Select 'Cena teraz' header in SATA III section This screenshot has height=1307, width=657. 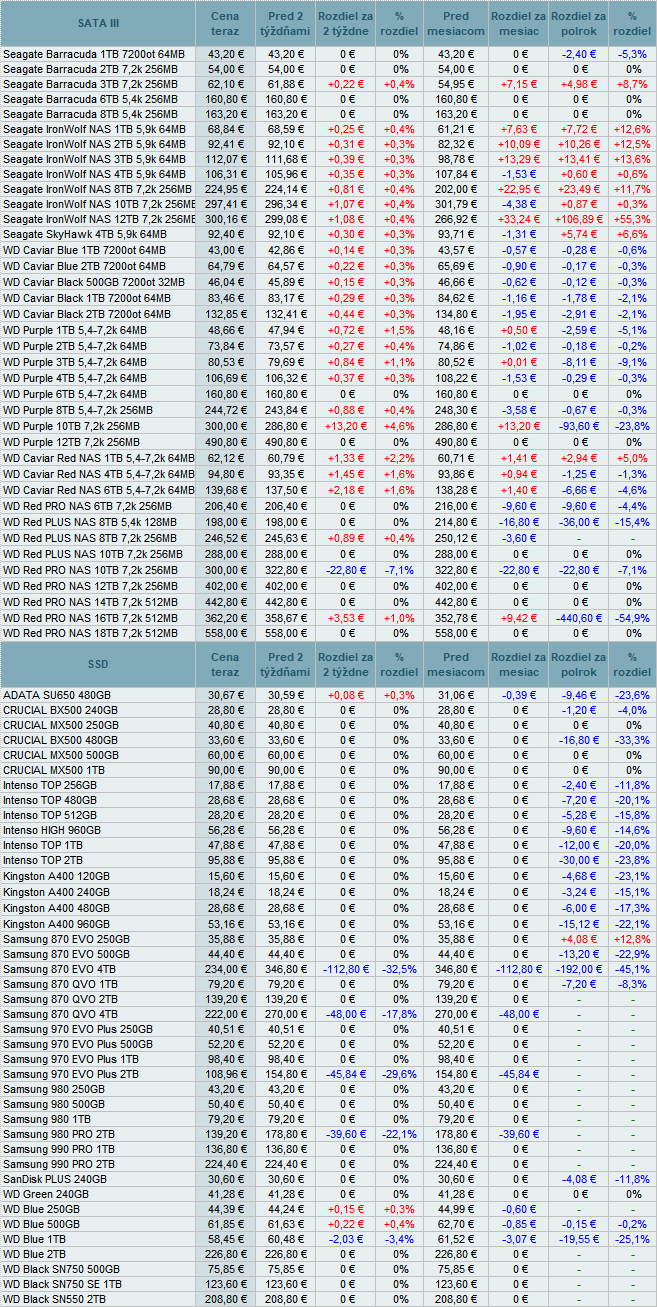225,24
